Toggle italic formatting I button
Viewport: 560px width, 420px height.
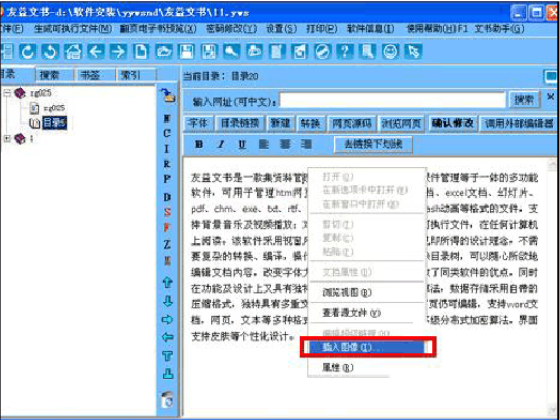pos(221,144)
